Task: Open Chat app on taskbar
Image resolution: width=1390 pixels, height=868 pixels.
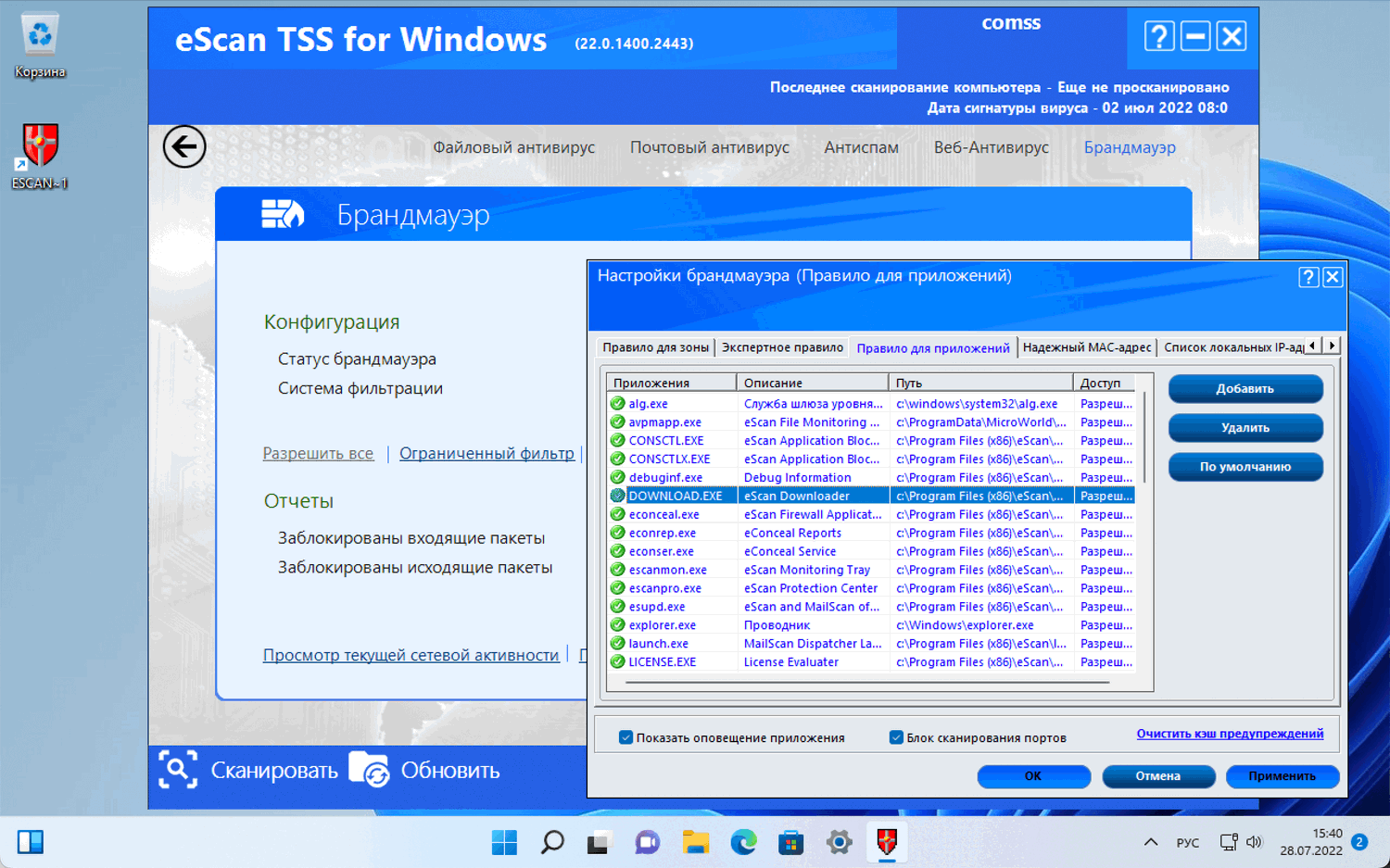Action: [647, 842]
